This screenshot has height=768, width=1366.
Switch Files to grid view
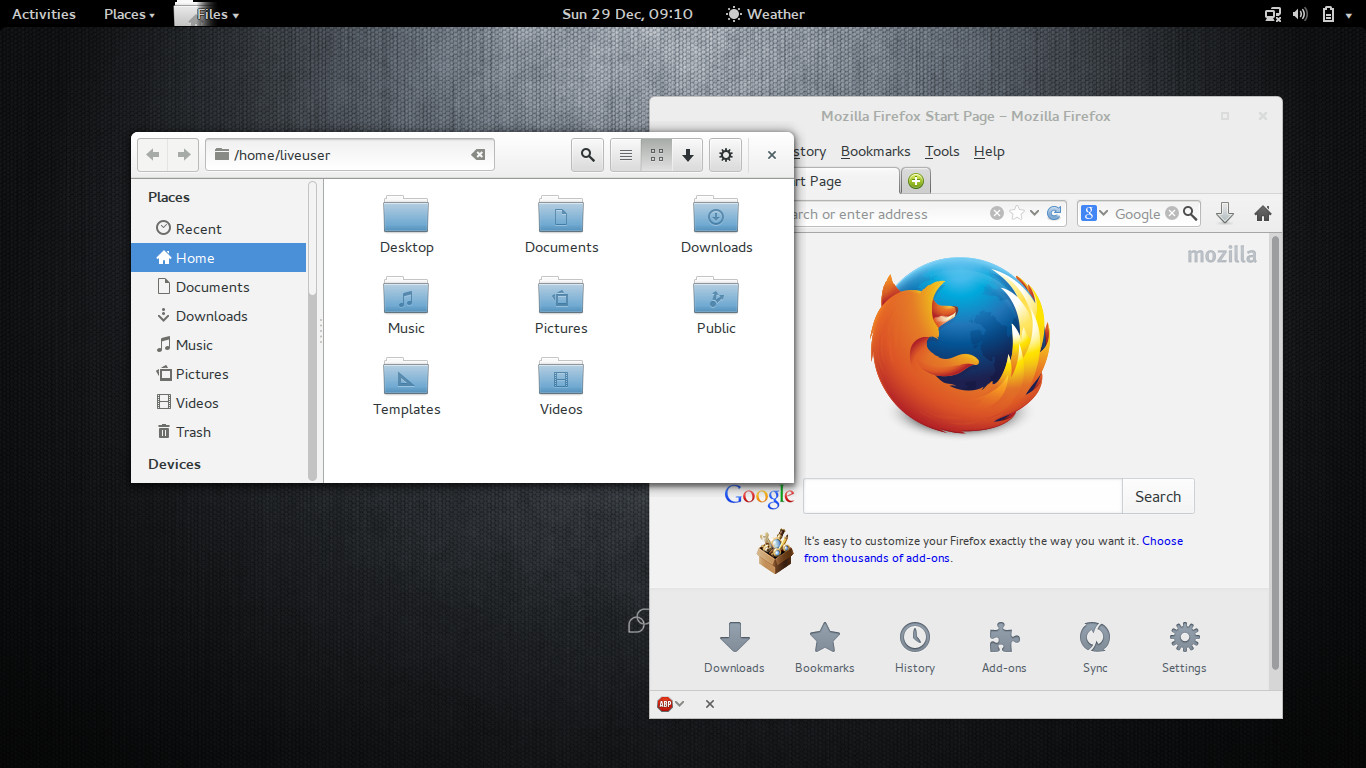[656, 155]
